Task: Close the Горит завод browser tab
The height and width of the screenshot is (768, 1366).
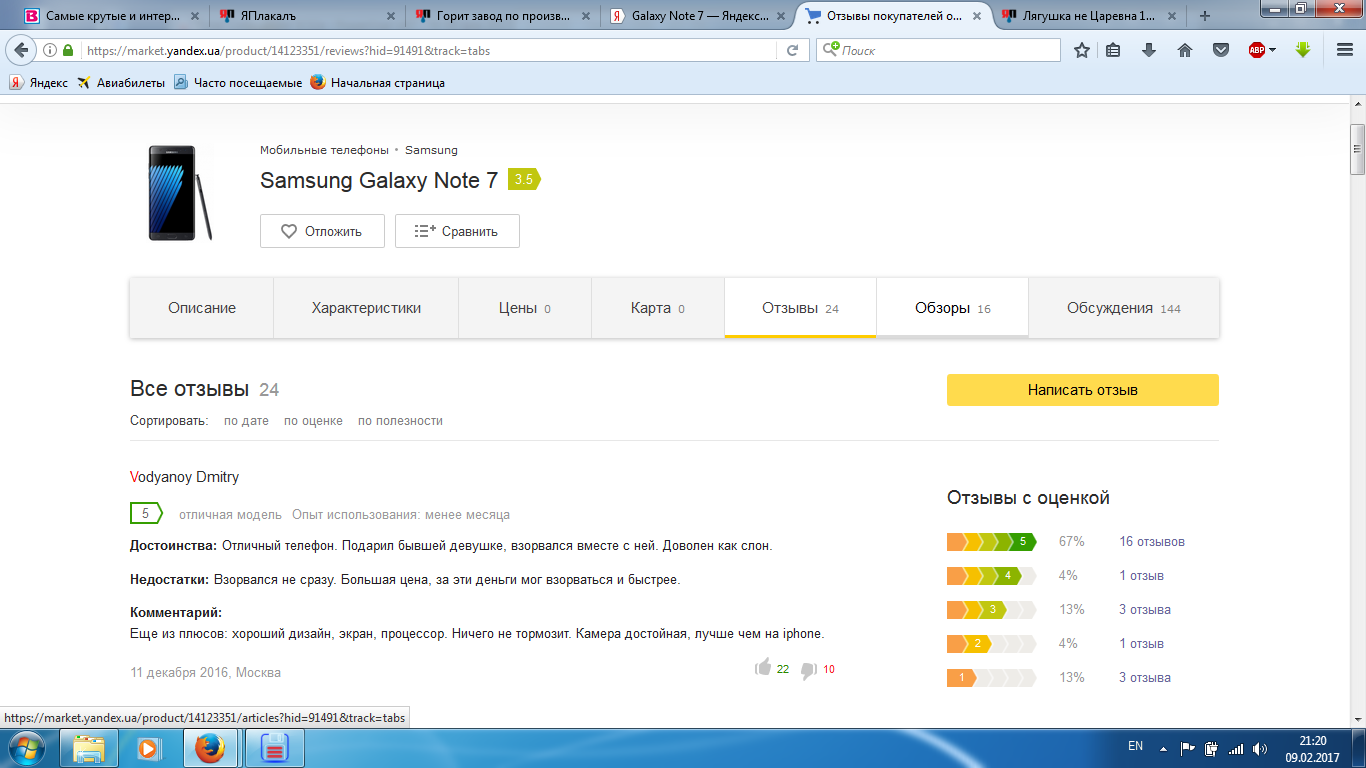Action: pyautogui.click(x=586, y=16)
